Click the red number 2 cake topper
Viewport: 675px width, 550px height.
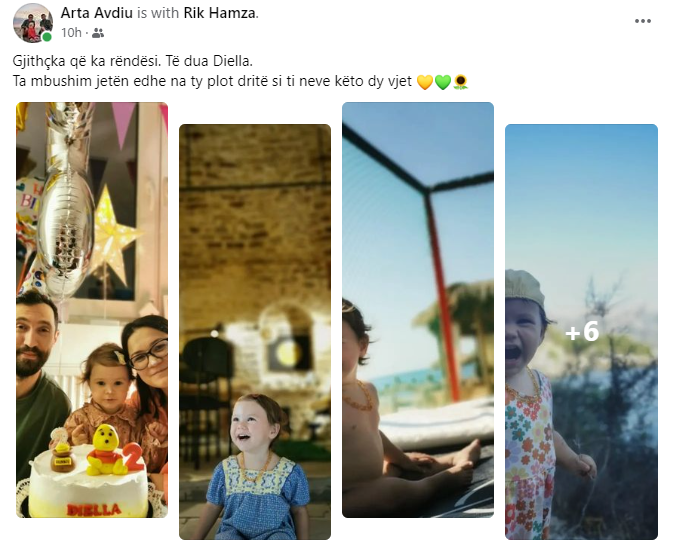[x=134, y=457]
